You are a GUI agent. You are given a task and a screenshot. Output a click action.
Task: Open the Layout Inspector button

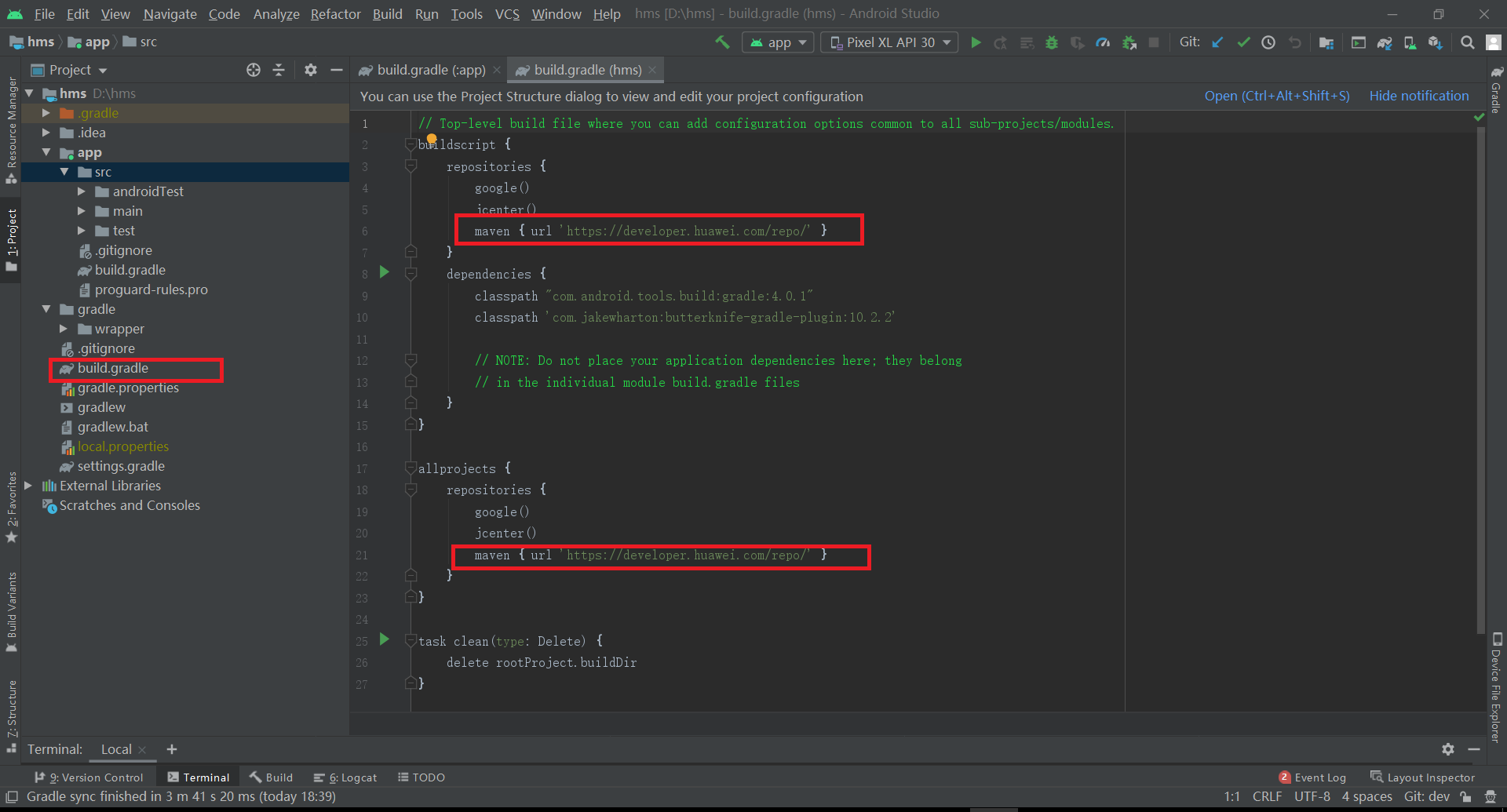(x=1422, y=777)
